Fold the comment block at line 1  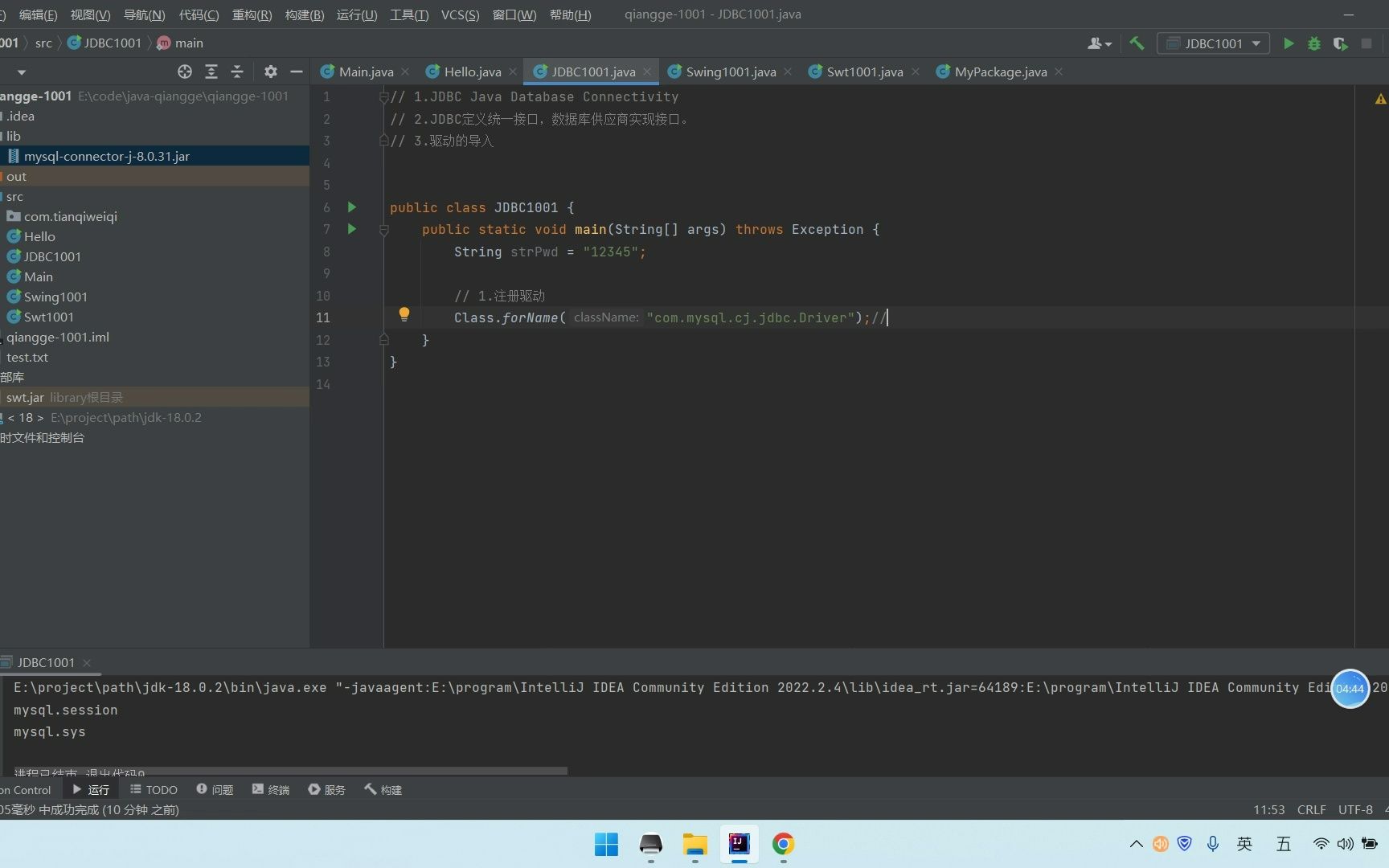click(383, 97)
